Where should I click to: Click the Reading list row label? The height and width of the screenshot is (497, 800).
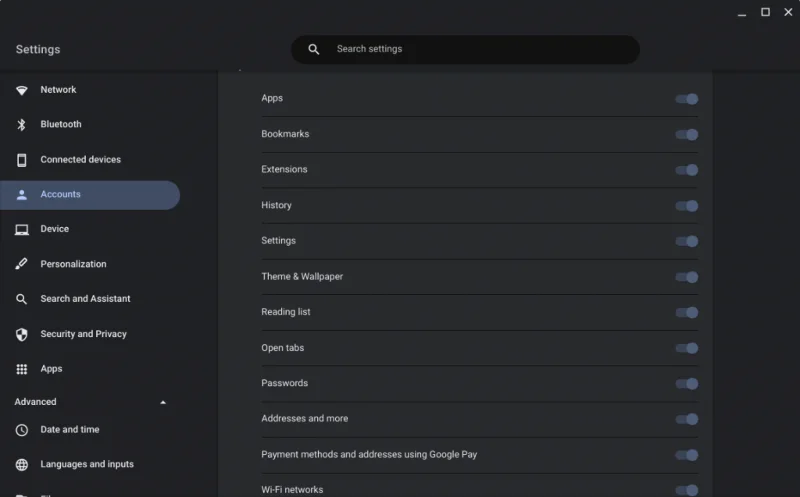pos(286,312)
